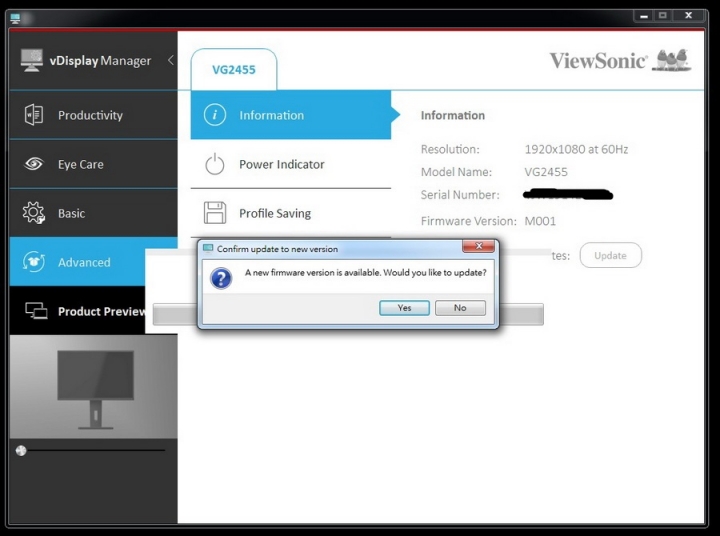The height and width of the screenshot is (536, 720).
Task: Click the monitor preview thumbnail image
Action: point(93,387)
